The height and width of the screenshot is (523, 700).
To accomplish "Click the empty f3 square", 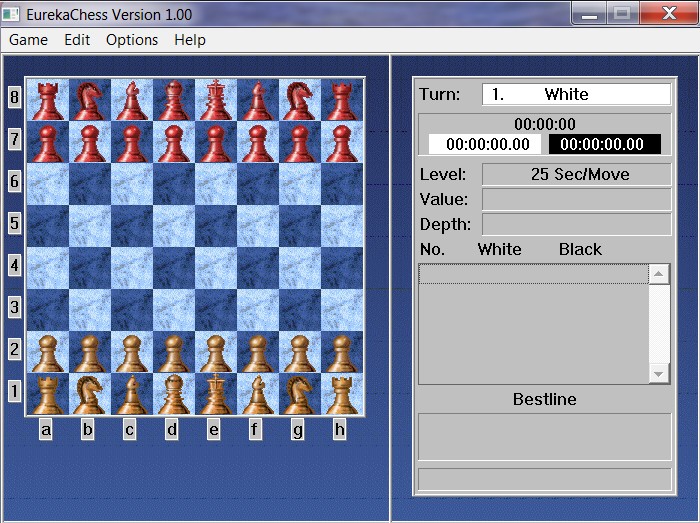I will pos(258,310).
